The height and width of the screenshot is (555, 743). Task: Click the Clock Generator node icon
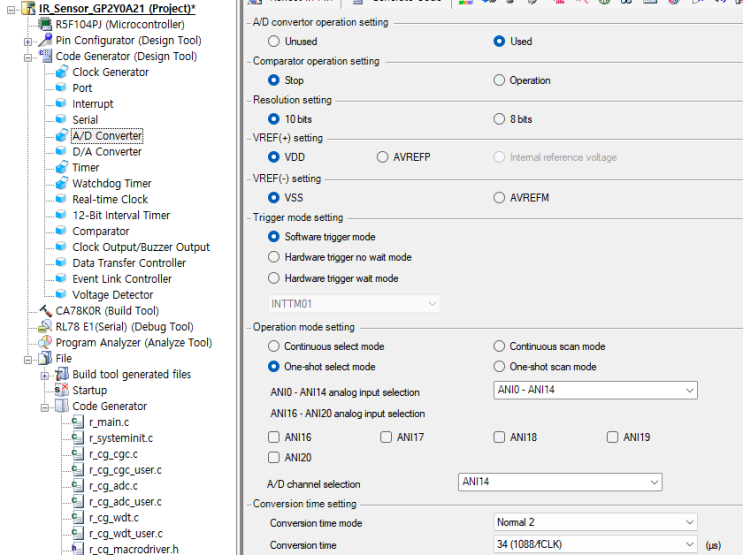point(62,72)
